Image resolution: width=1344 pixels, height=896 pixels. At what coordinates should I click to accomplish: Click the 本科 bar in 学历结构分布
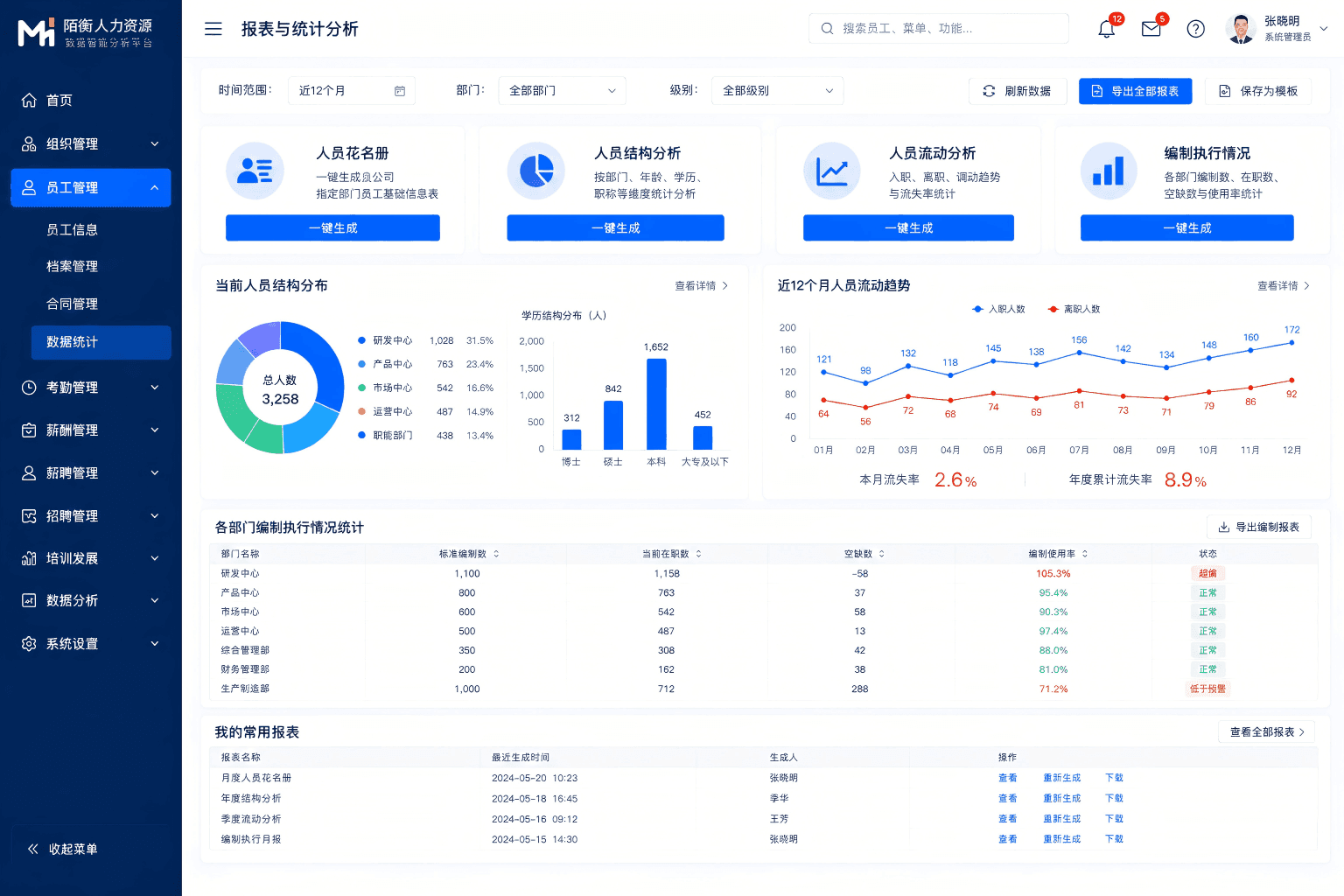656,403
